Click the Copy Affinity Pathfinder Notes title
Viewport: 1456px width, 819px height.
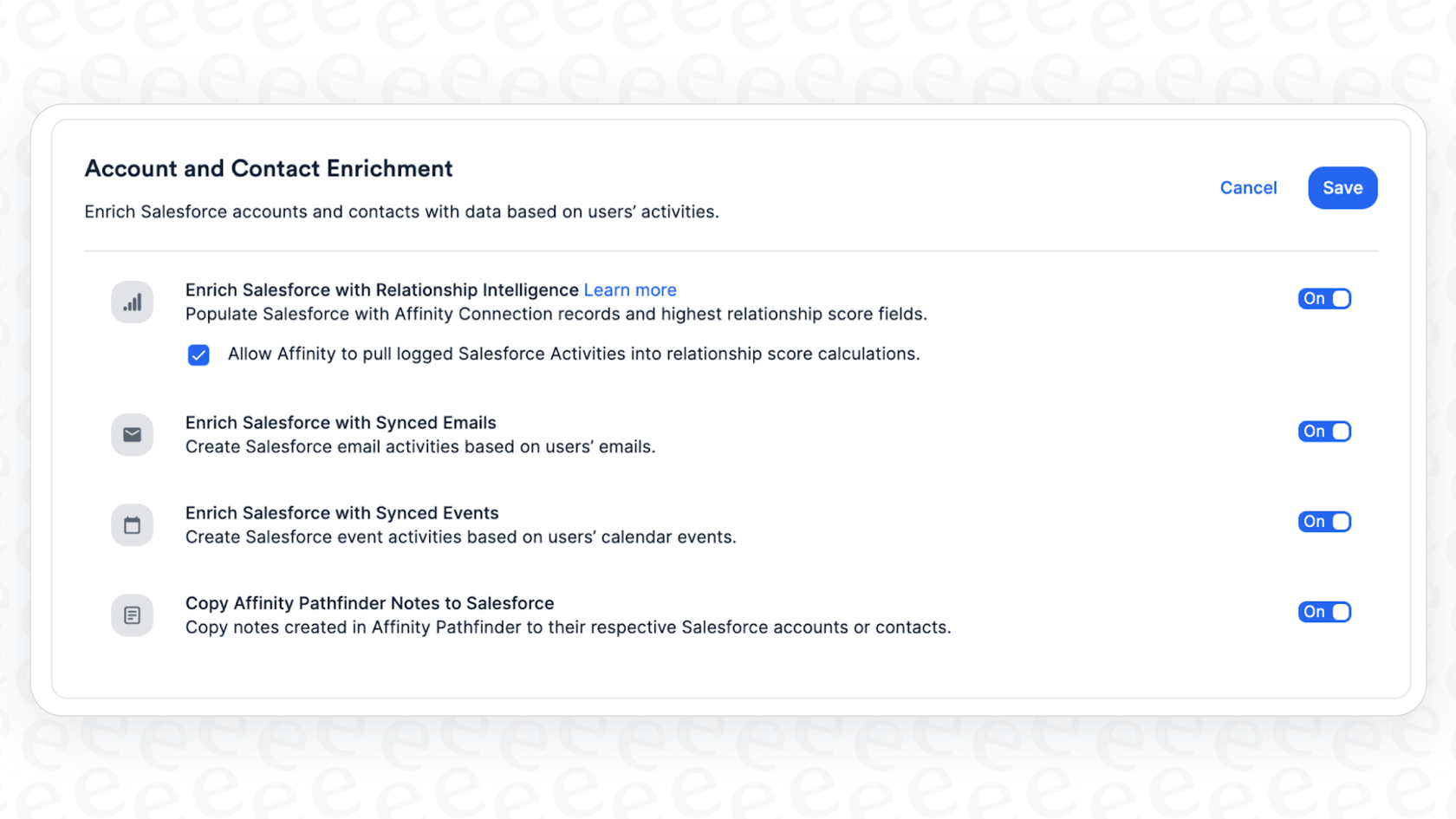click(369, 602)
